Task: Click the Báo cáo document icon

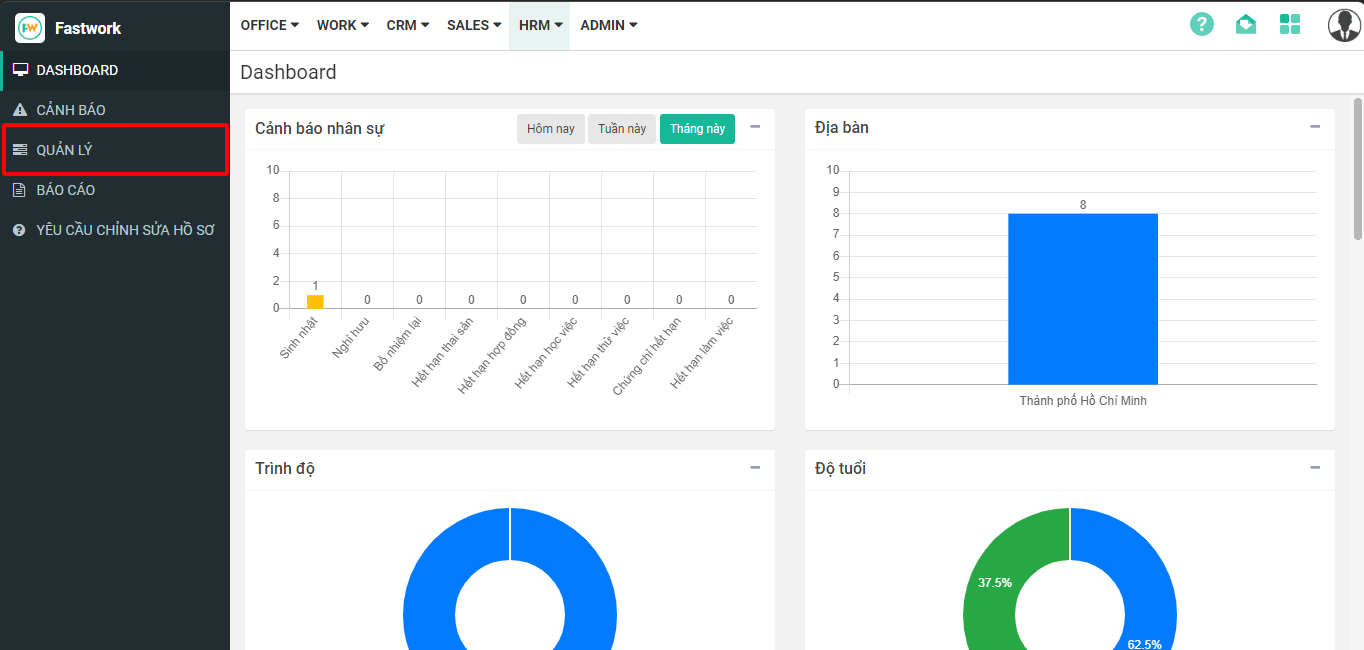Action: coord(20,190)
